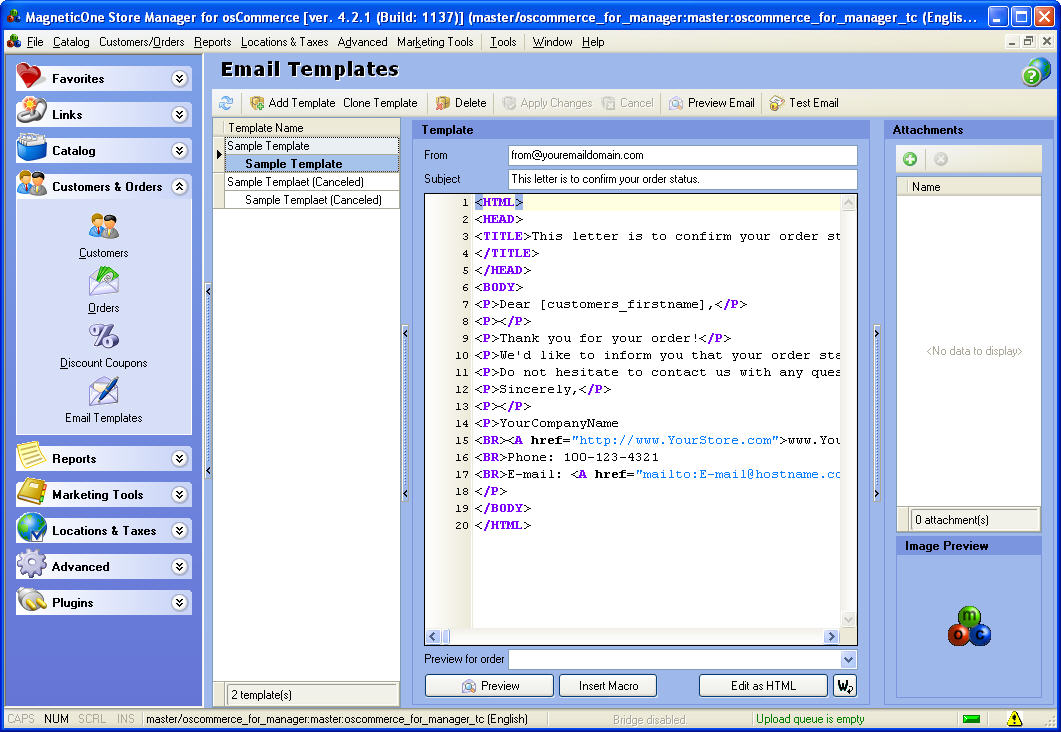Screen dimensions: 1061x732
Task: Open the Help menu
Action: [x=593, y=42]
